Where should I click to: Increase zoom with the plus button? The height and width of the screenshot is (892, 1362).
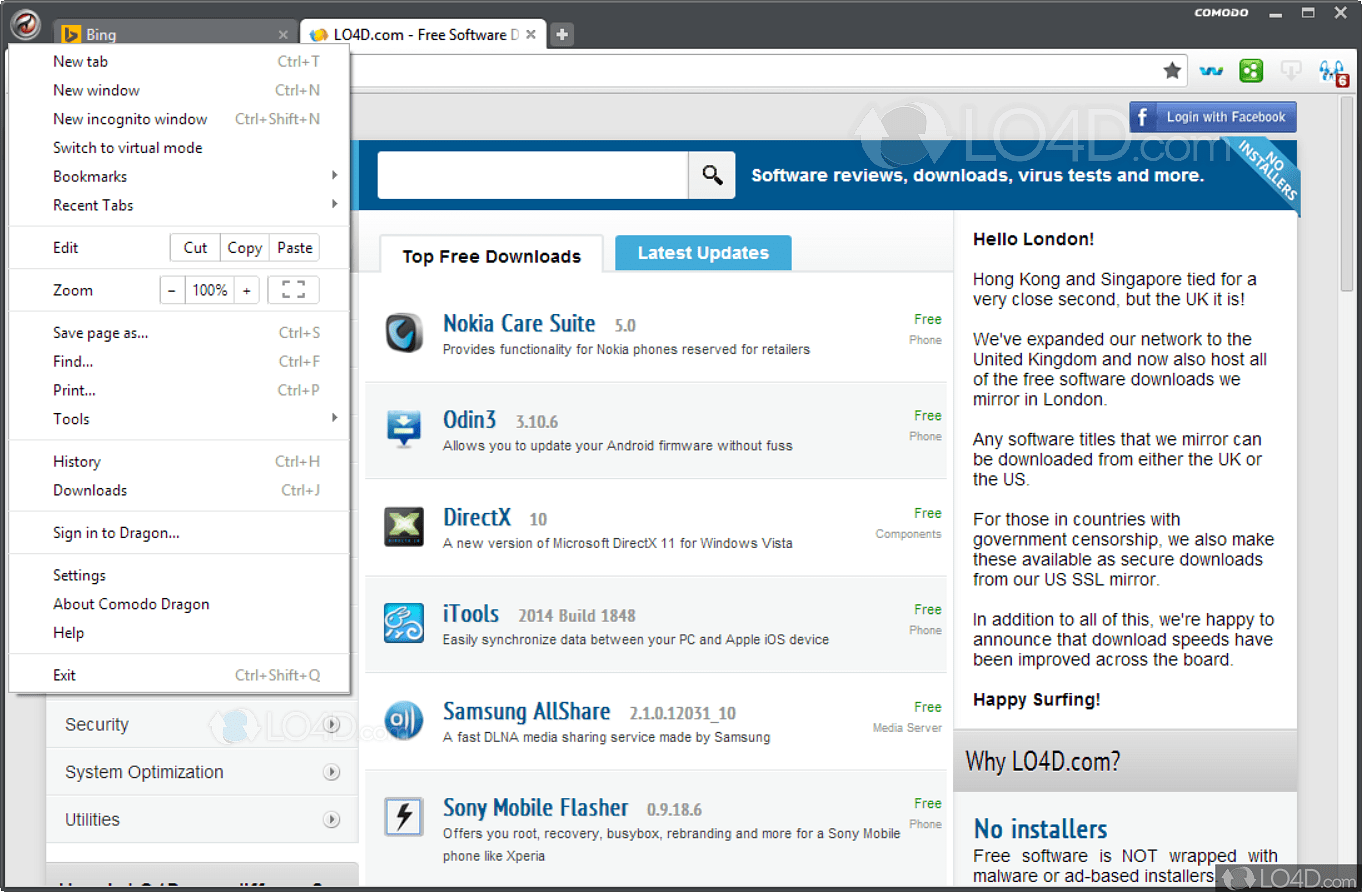click(246, 290)
